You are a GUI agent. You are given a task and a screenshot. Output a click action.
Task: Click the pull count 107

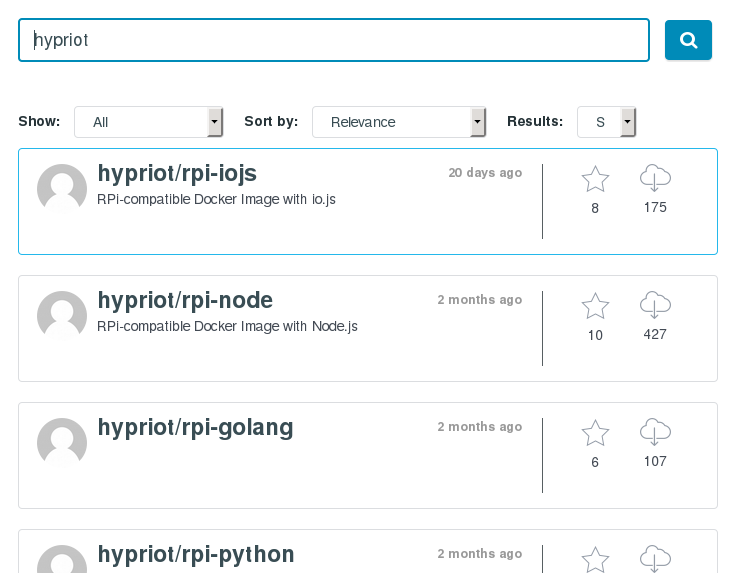655,461
